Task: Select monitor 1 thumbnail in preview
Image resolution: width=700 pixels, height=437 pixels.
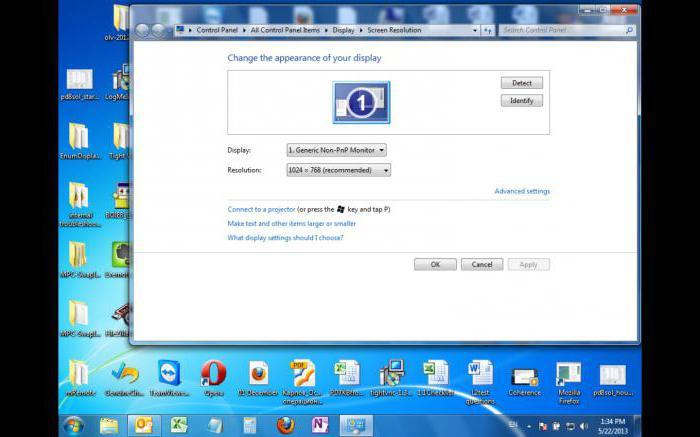Action: click(x=361, y=102)
